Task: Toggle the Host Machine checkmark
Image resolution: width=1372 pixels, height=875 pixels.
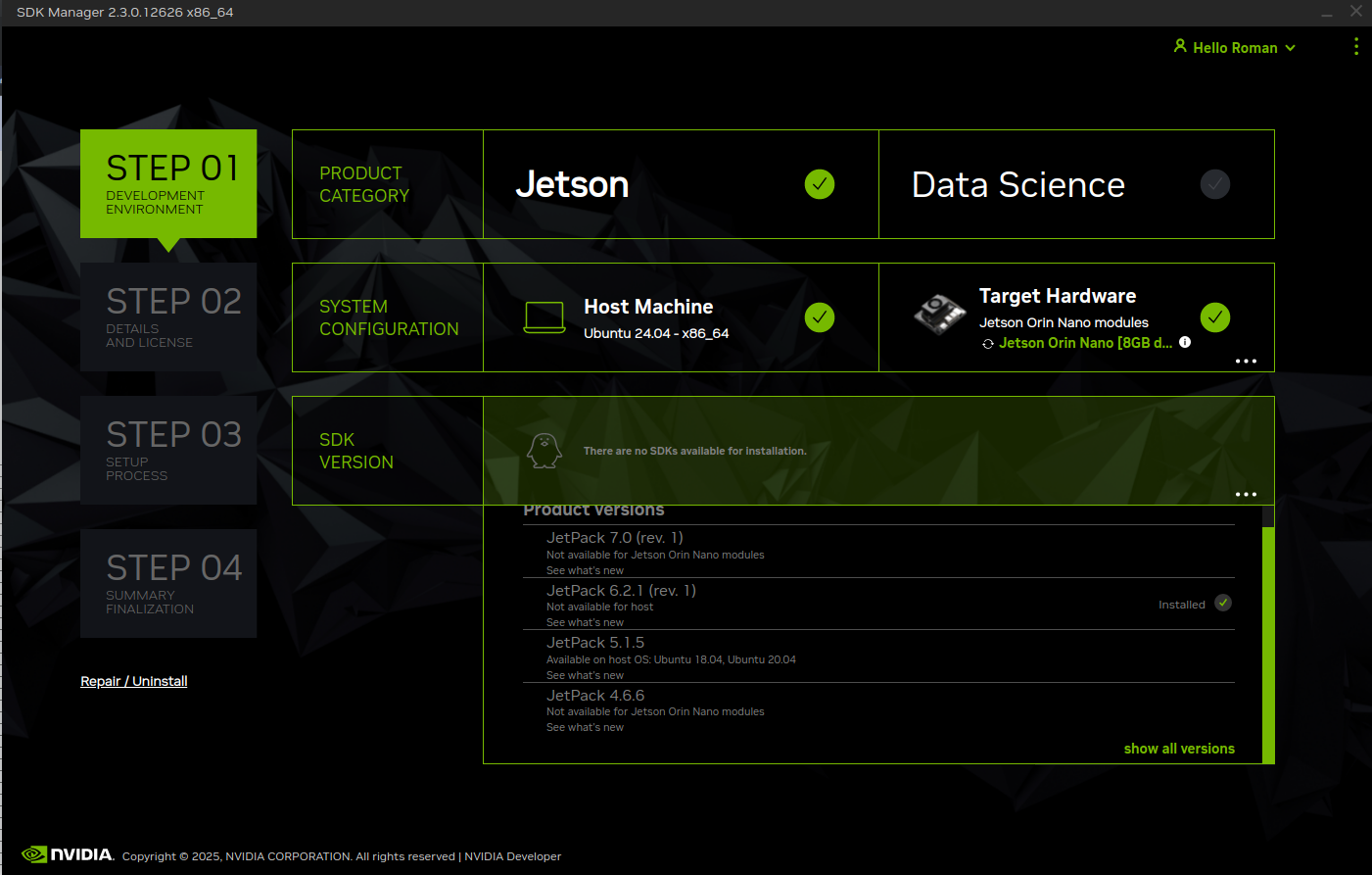Action: pos(820,317)
